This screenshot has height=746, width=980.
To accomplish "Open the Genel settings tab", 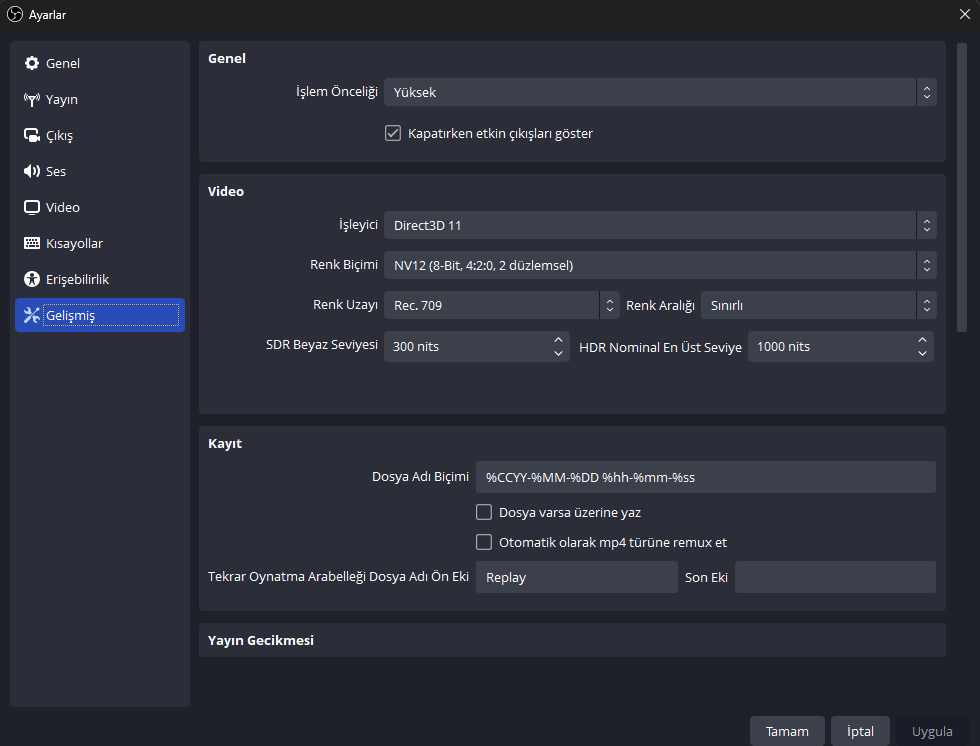I will [x=100, y=63].
